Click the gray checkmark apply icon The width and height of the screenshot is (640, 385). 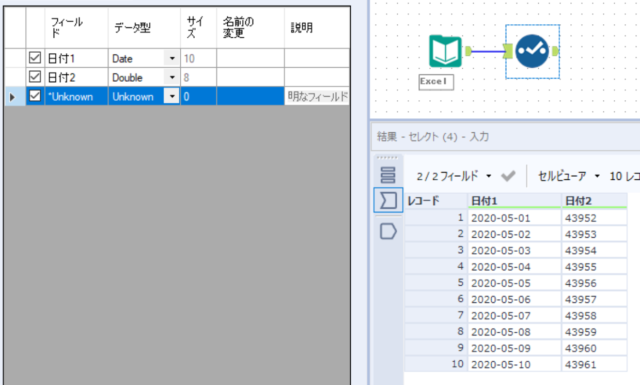coord(508,176)
